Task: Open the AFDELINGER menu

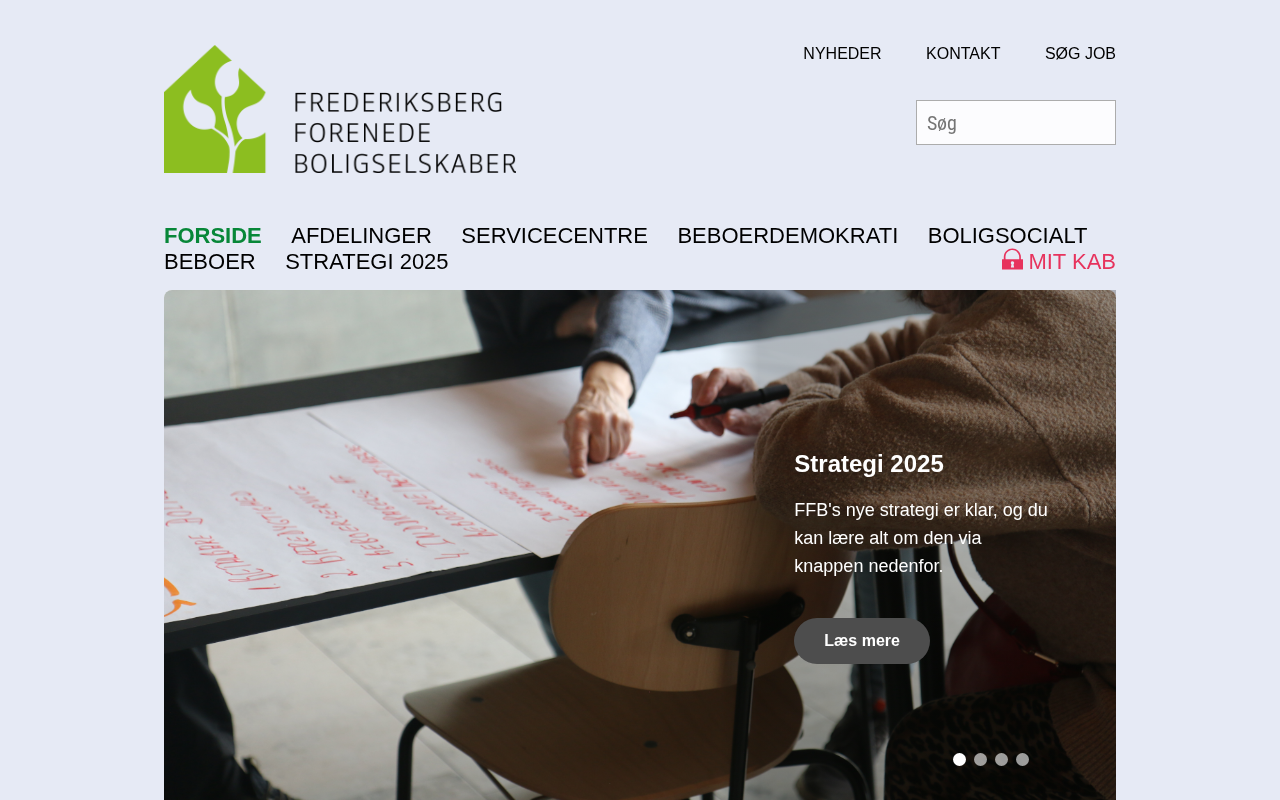Action: click(x=361, y=236)
